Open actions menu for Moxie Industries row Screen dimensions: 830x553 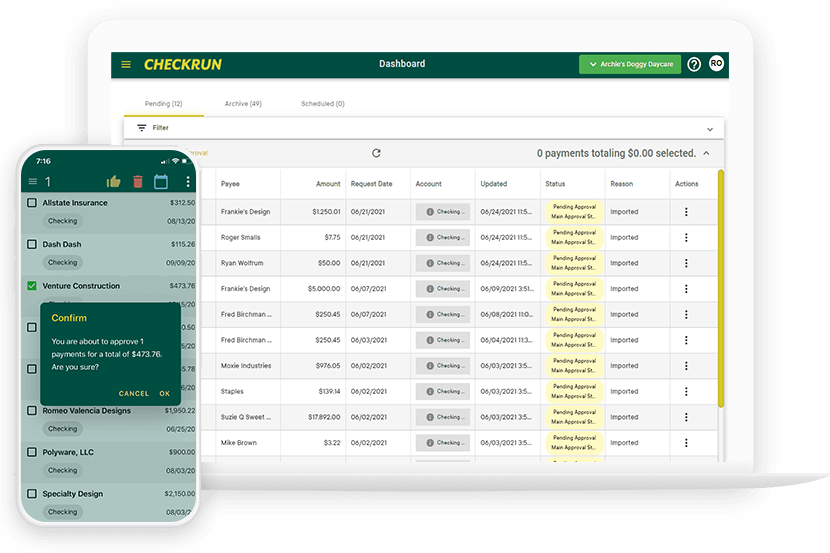coord(686,366)
